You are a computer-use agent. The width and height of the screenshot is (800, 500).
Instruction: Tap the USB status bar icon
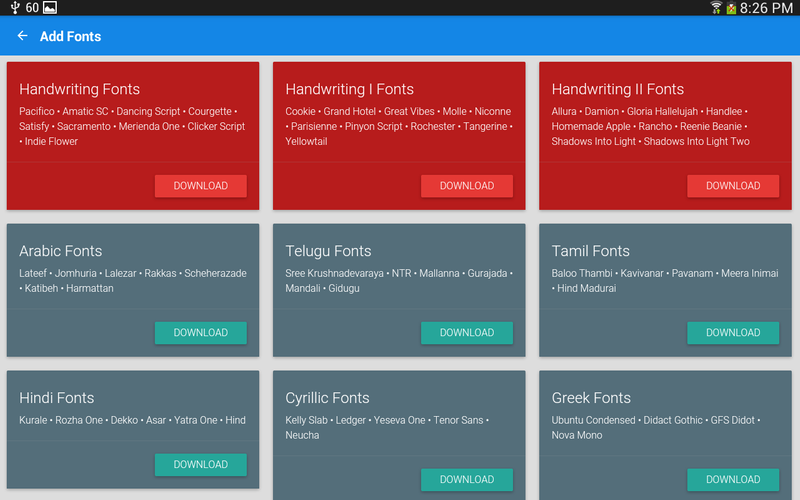[15, 8]
